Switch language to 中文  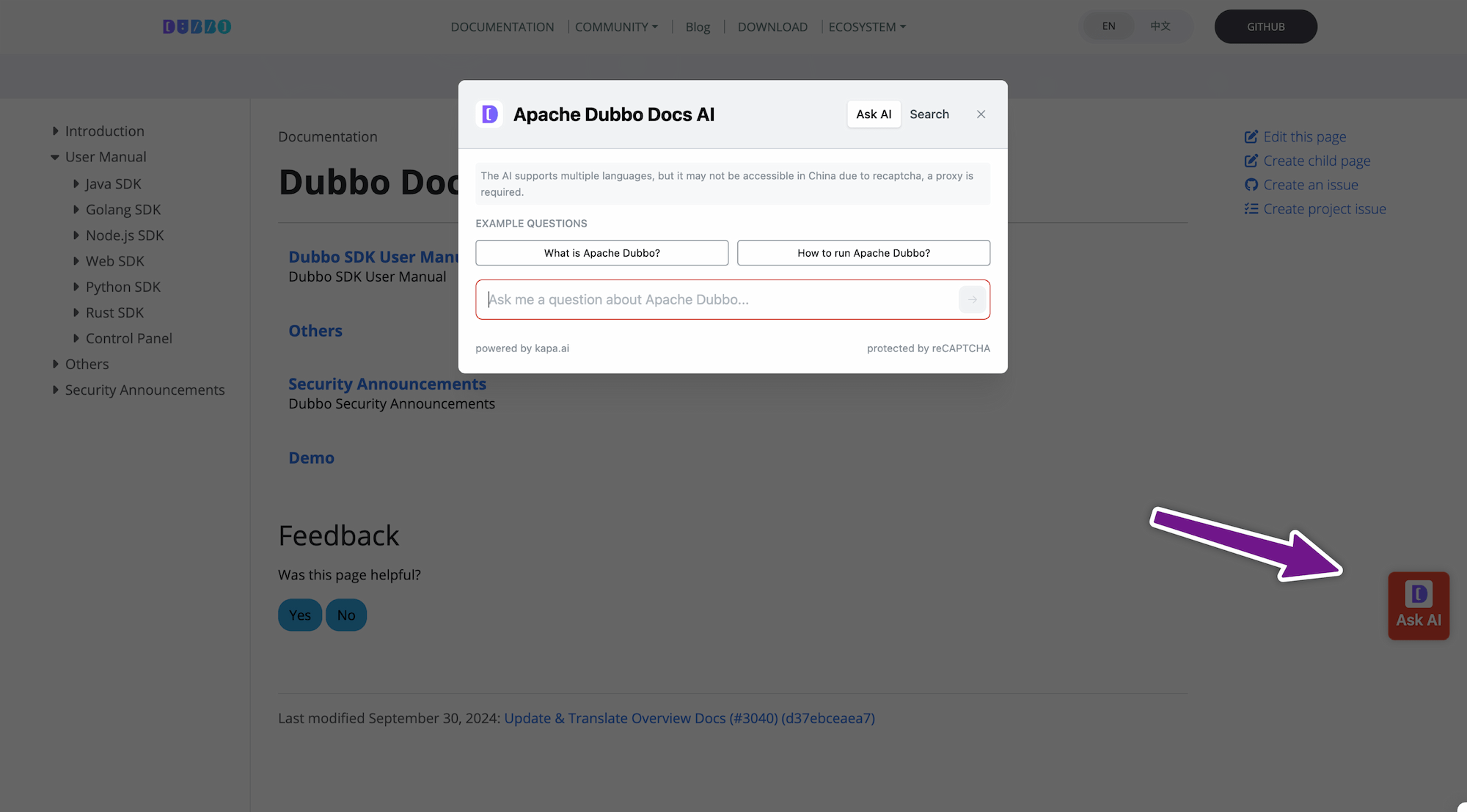(1160, 26)
